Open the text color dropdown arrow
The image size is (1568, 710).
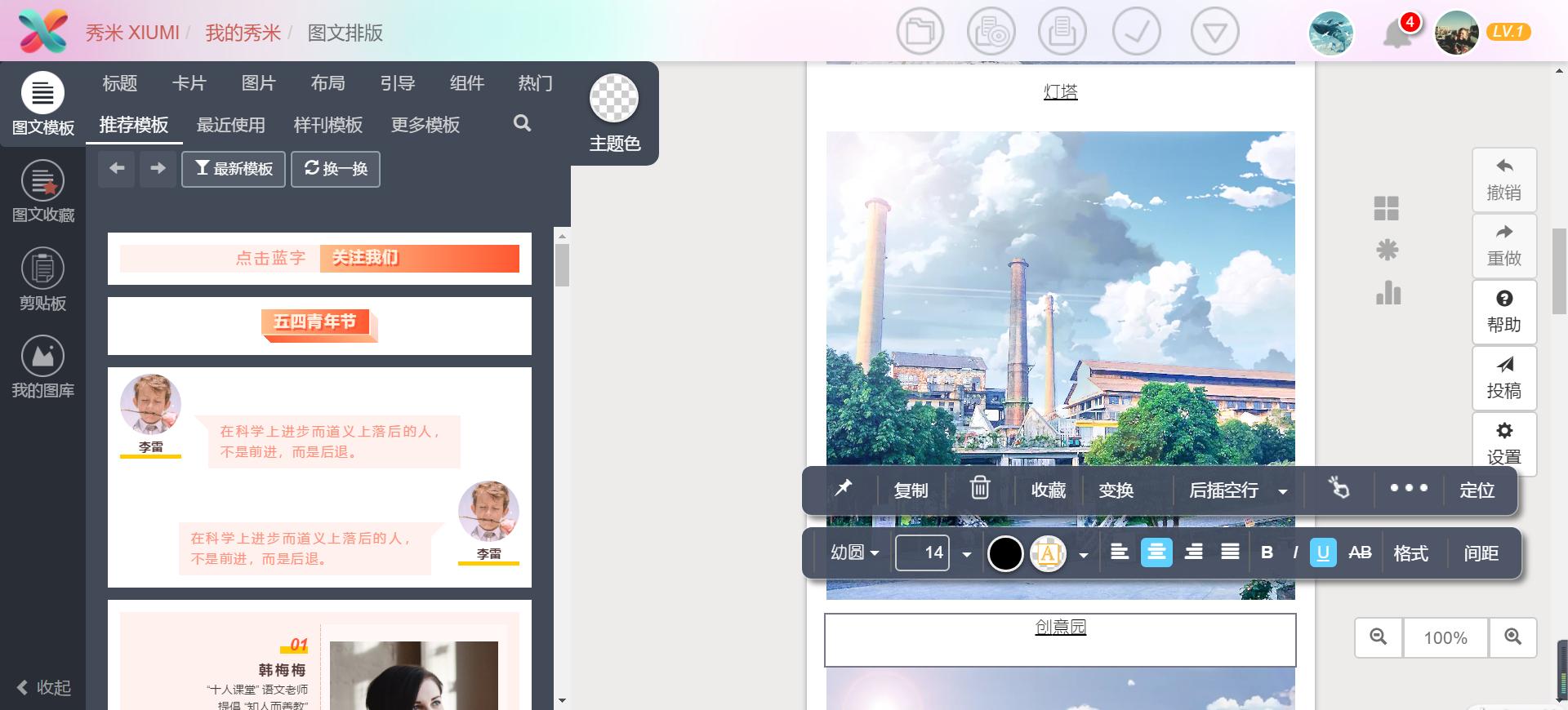point(1084,555)
